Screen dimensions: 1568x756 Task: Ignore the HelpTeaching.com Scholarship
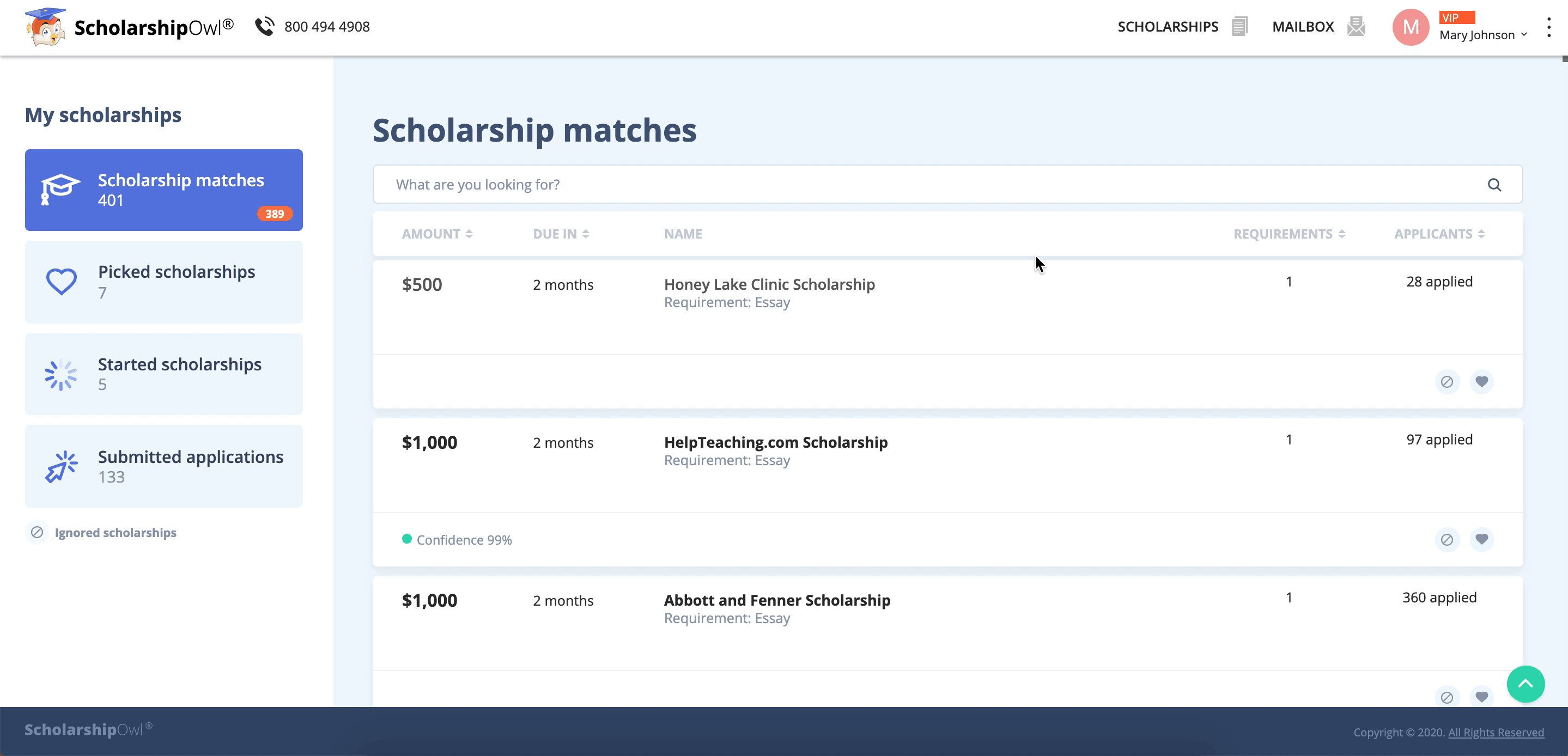click(1448, 539)
